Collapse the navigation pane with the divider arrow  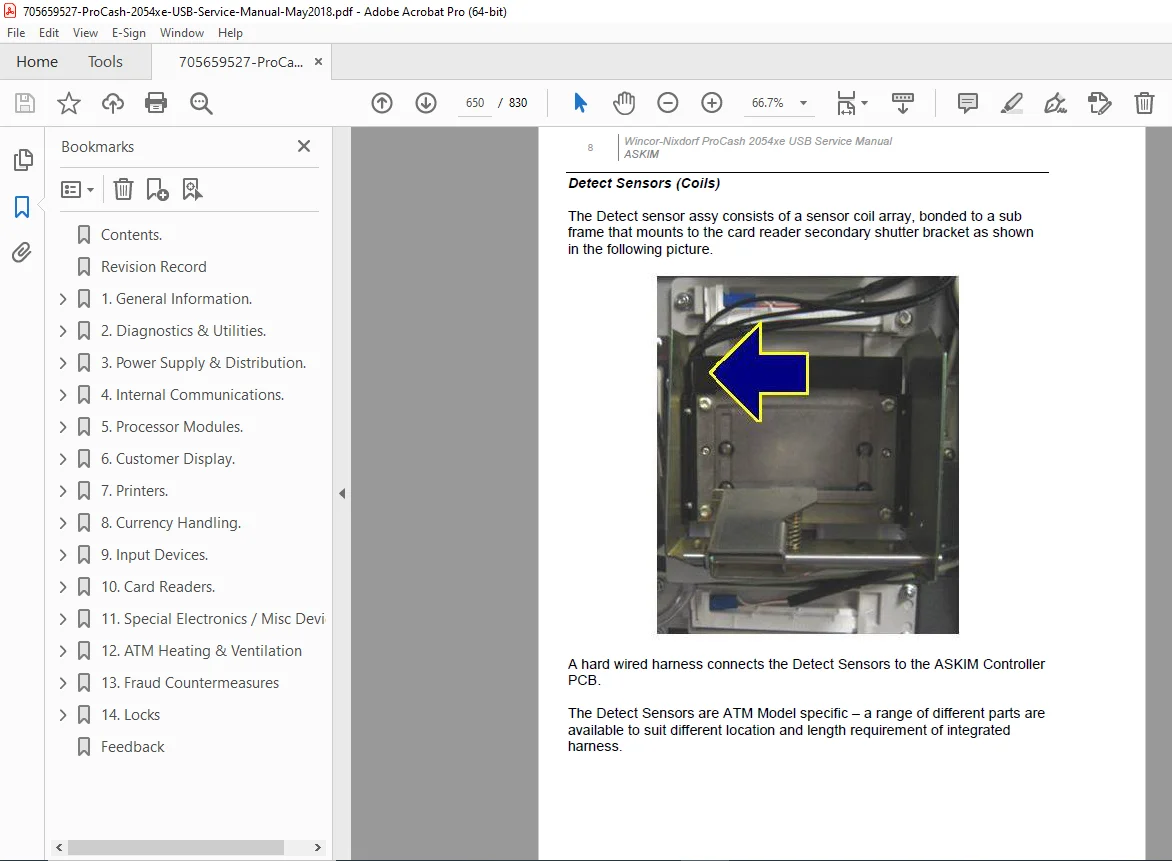click(342, 493)
